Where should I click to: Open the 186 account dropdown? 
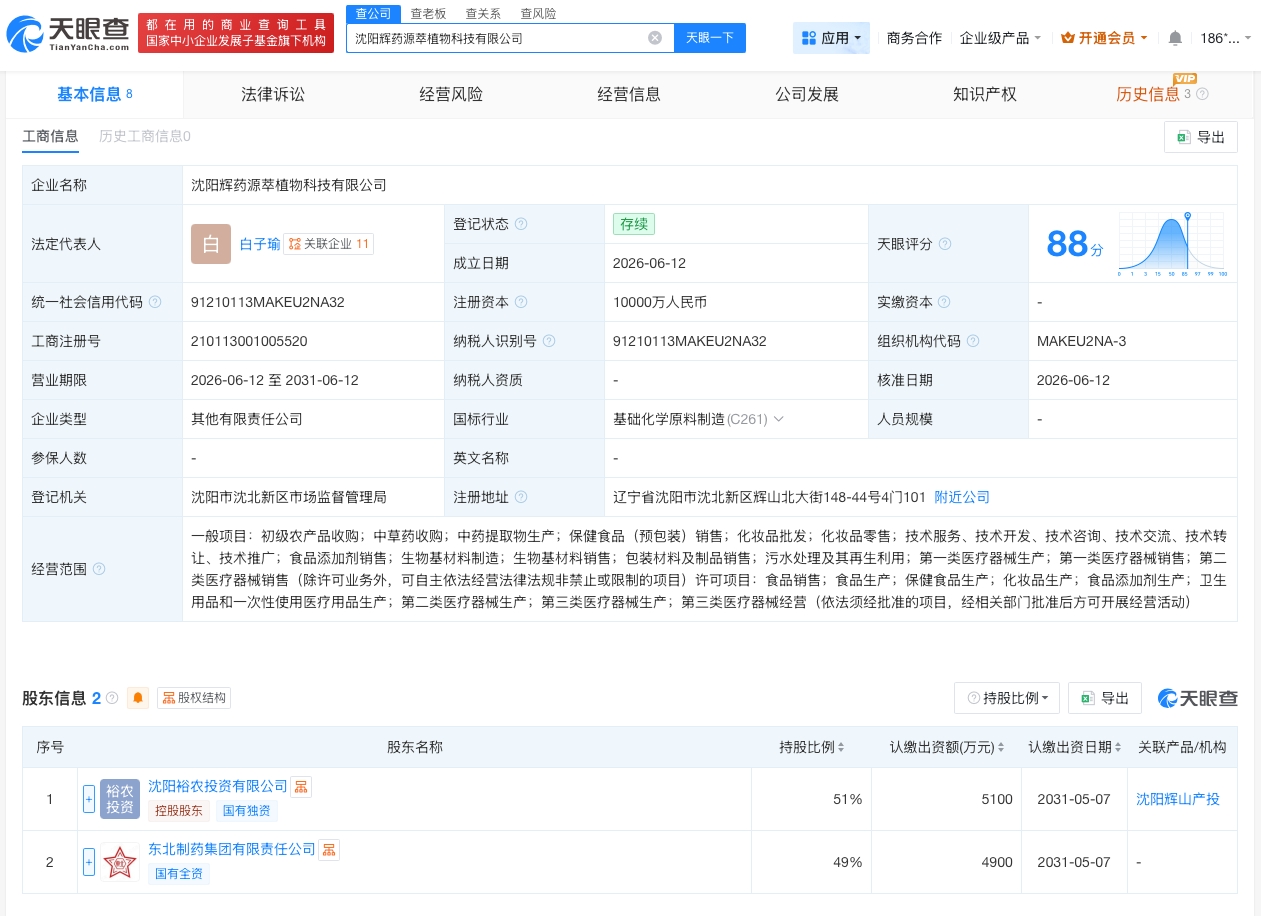coord(1225,38)
